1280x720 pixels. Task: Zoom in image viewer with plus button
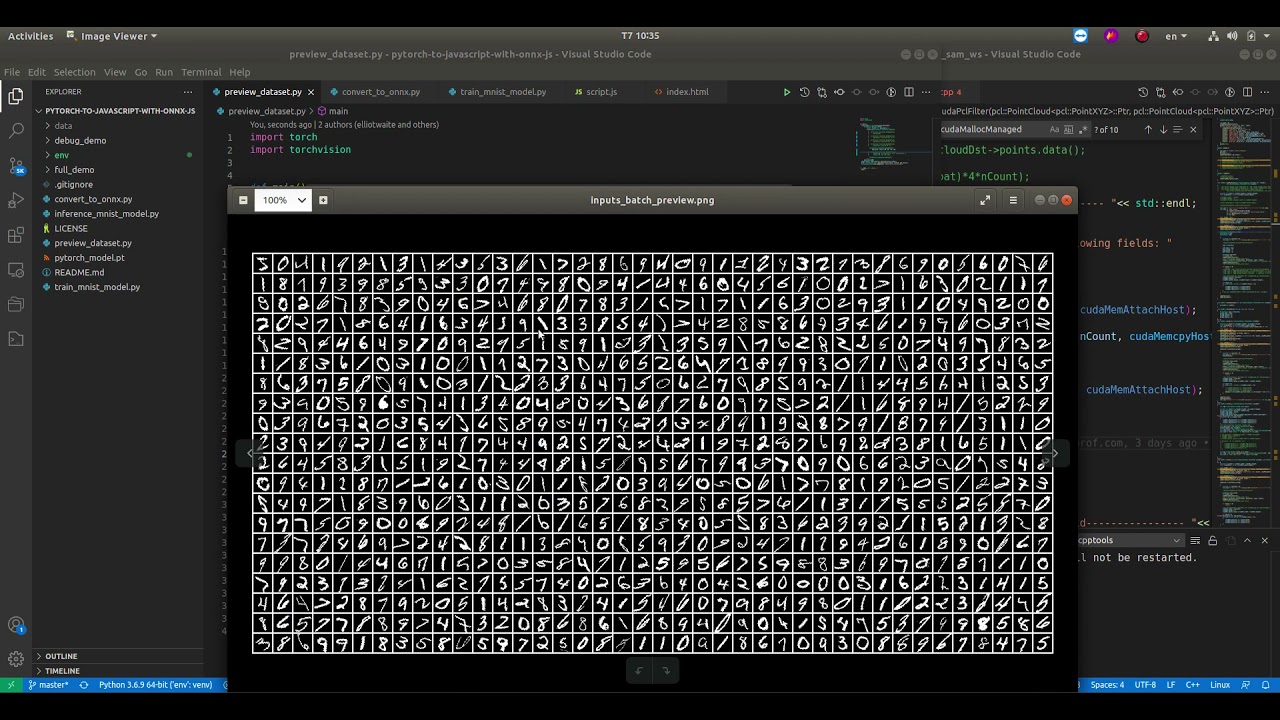[x=323, y=200]
